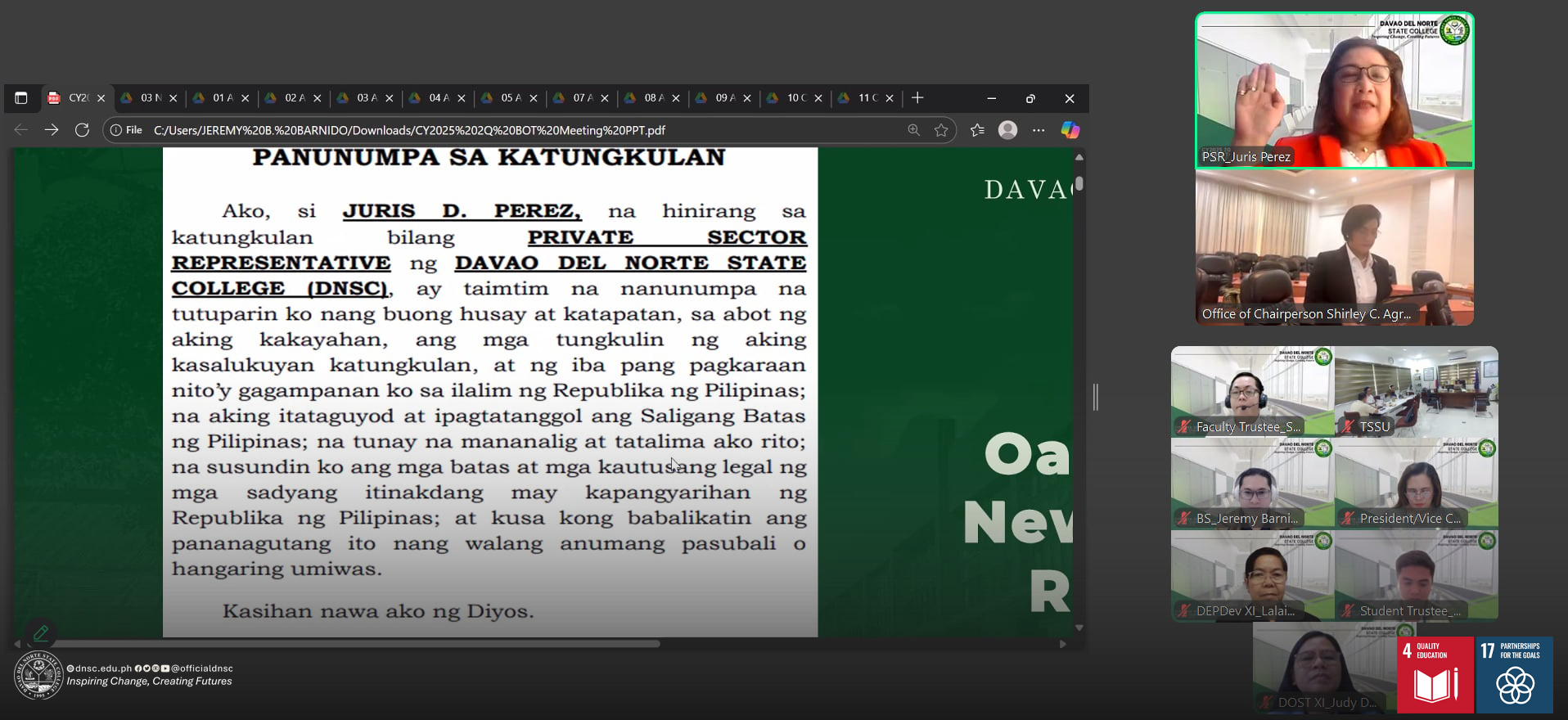The width and height of the screenshot is (1568, 720).
Task: Open the tab actions menu icon
Action: [21, 98]
